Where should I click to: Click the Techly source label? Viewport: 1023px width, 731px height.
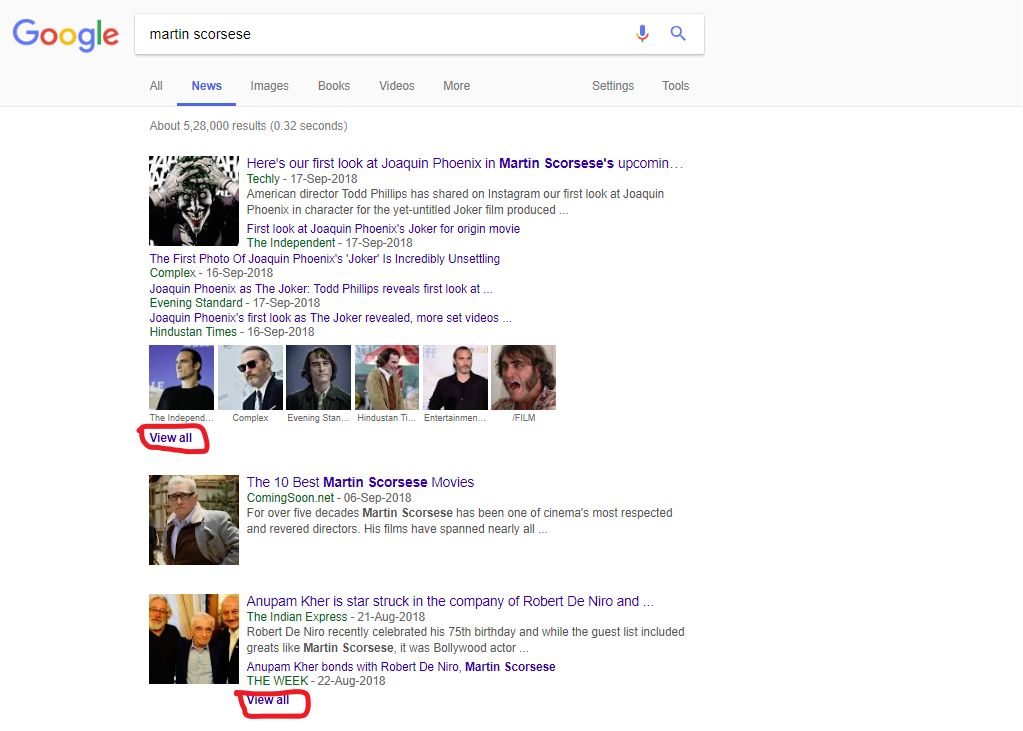[263, 179]
